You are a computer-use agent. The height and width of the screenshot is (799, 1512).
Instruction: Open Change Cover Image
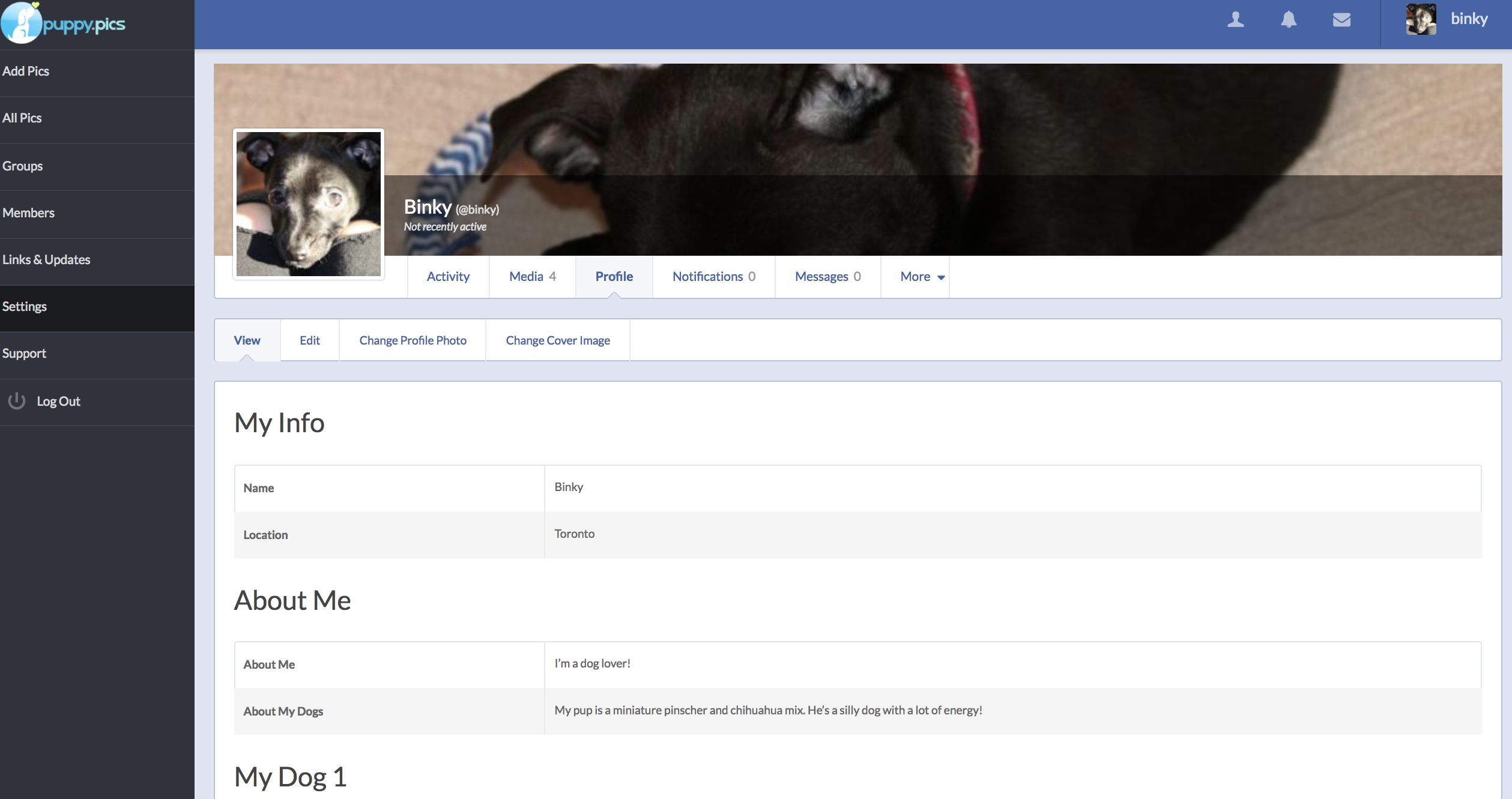558,340
